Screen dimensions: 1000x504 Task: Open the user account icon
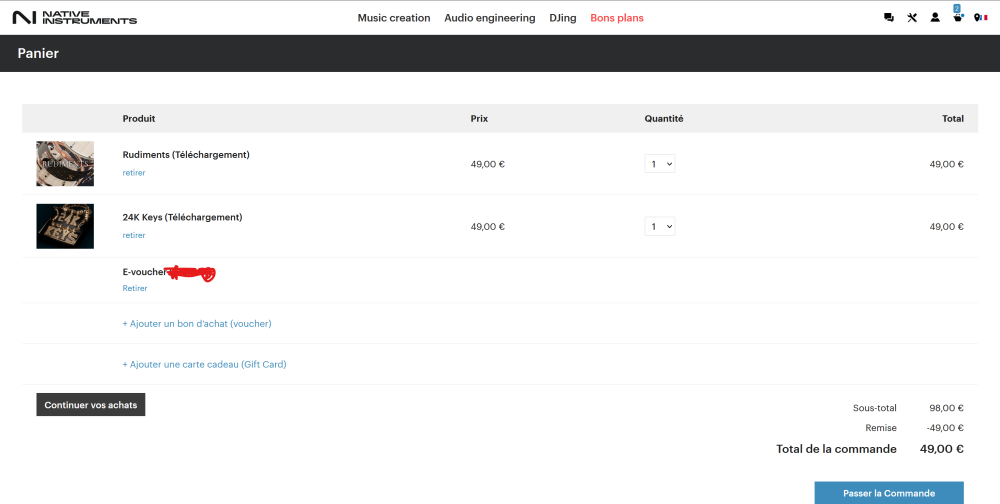[935, 18]
